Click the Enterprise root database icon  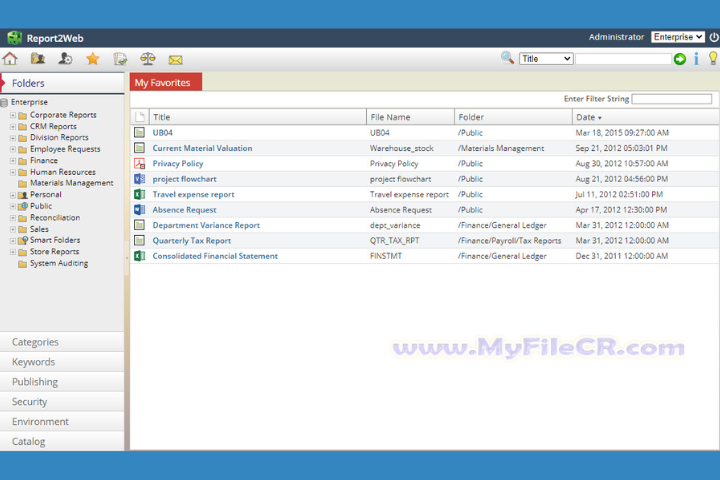tap(4, 102)
